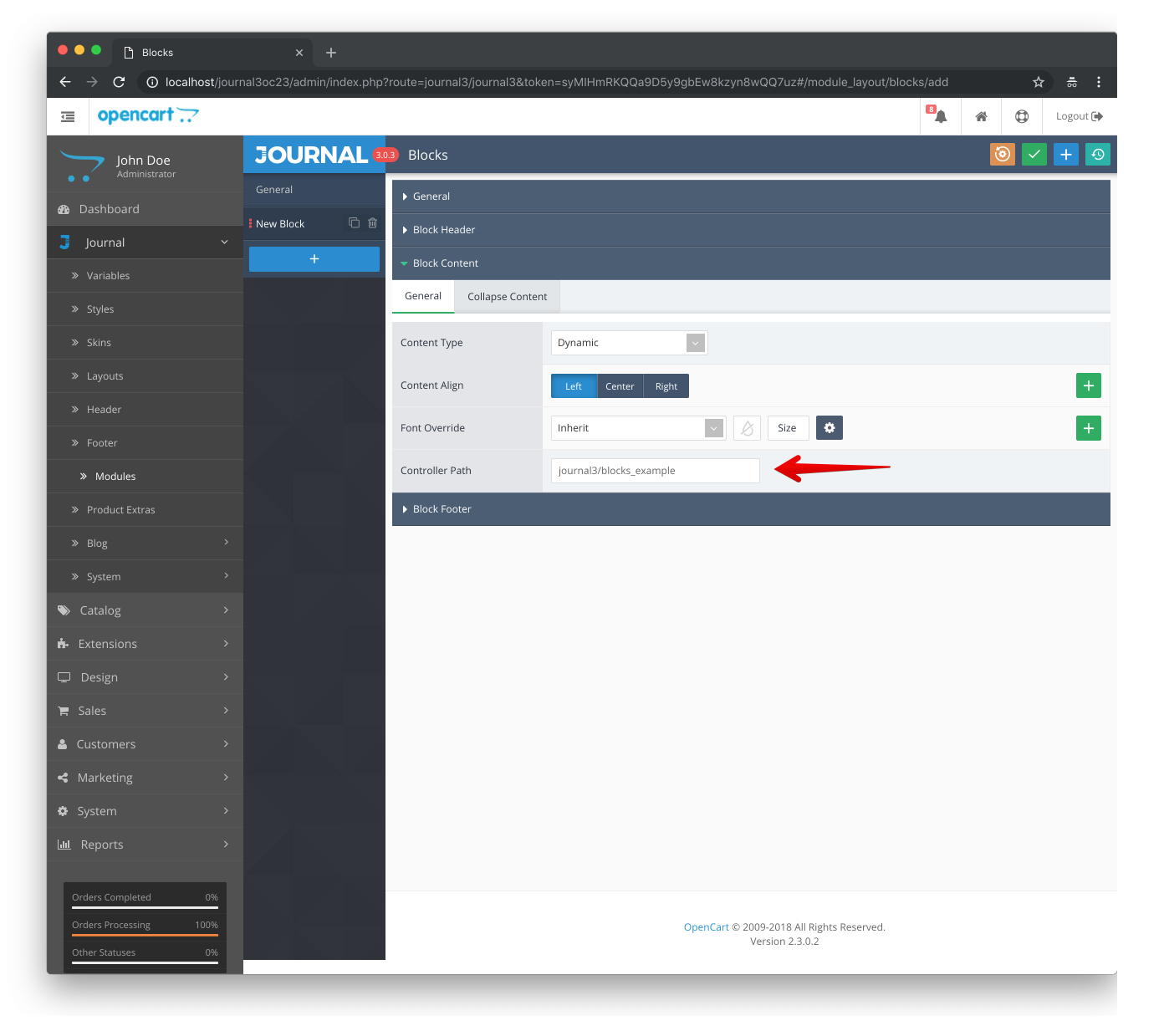
Task: Open the help lifebuoy icon
Action: (x=1022, y=116)
